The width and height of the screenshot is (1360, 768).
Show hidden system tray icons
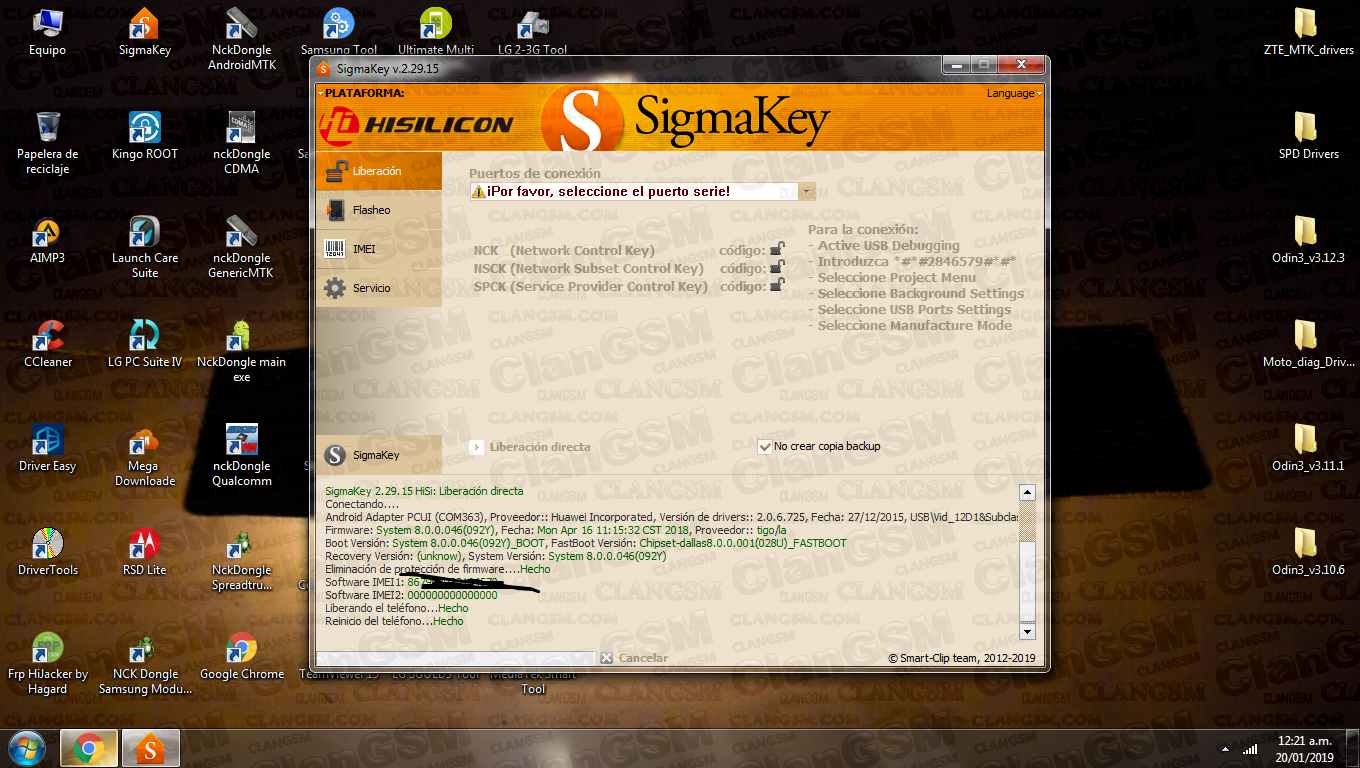click(1225, 749)
